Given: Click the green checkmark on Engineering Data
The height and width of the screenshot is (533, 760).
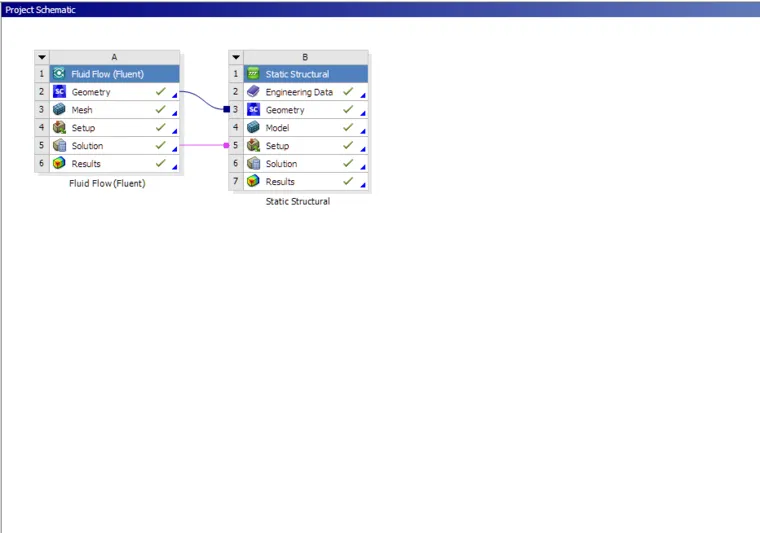Looking at the screenshot, I should 348,91.
